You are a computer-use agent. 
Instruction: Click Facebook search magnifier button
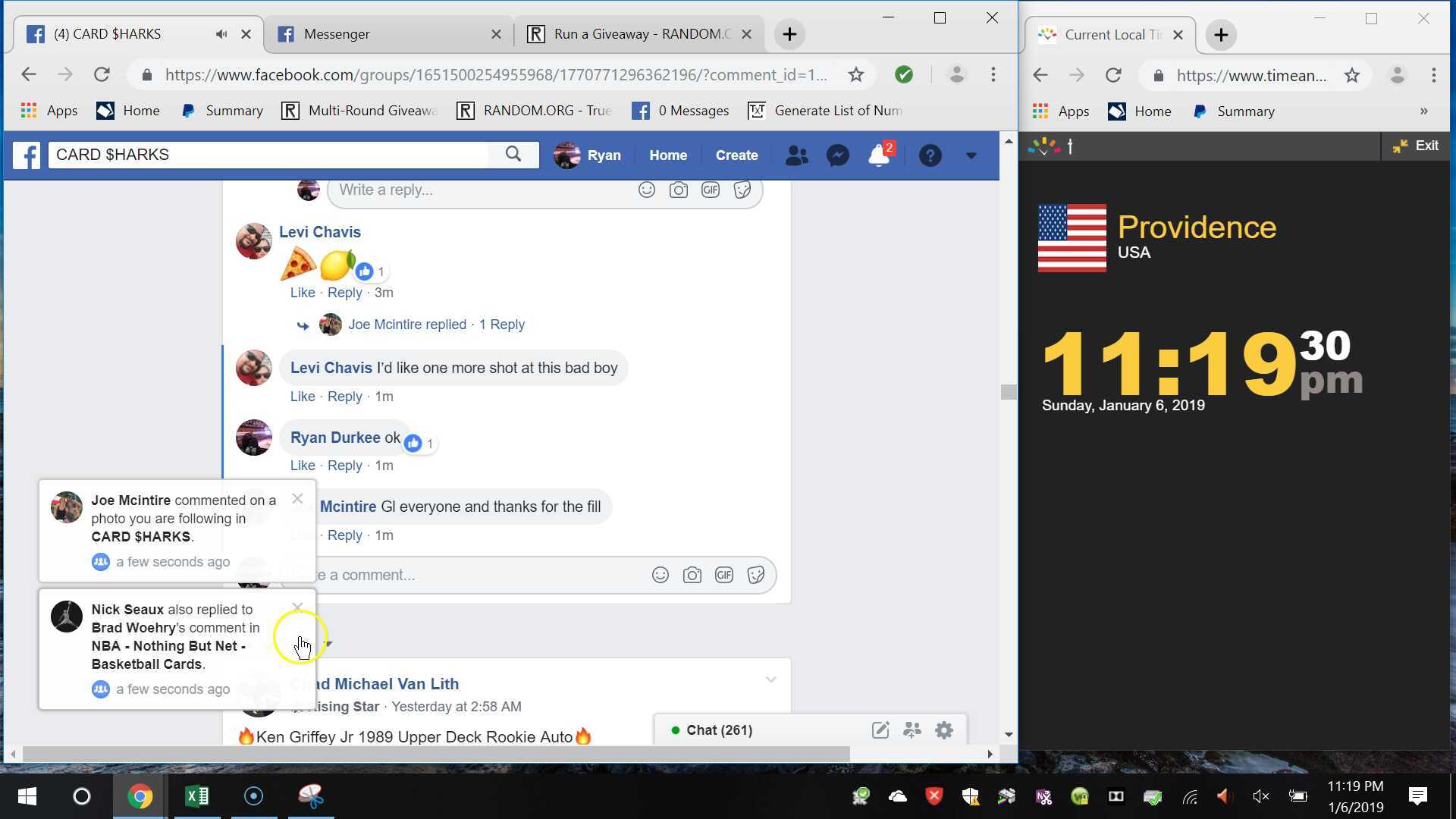[x=513, y=155]
